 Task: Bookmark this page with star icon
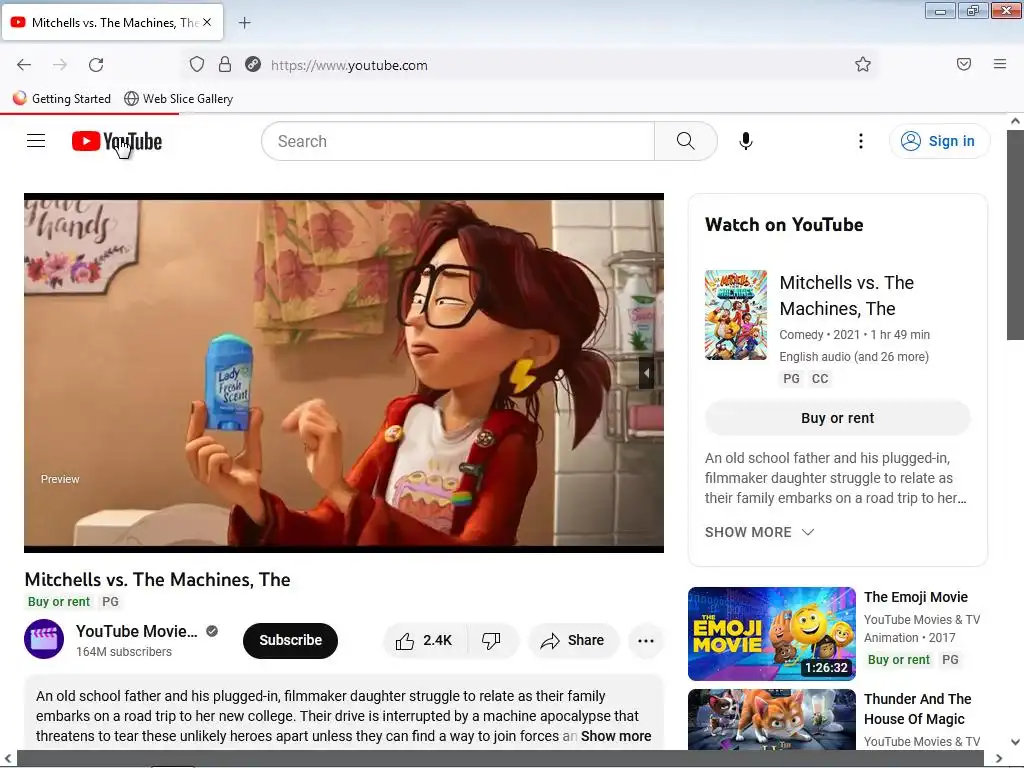(863, 65)
